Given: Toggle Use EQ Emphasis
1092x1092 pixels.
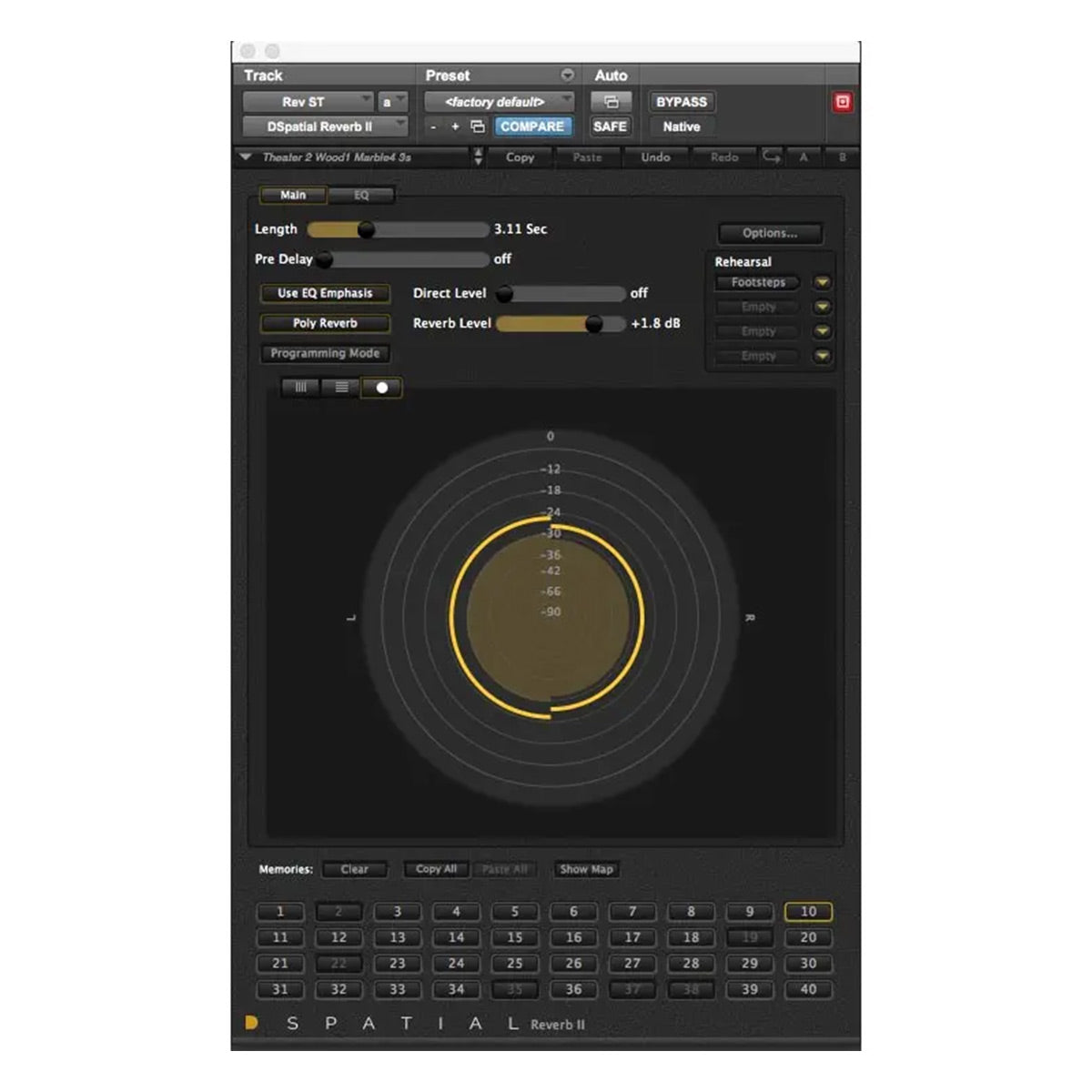Looking at the screenshot, I should (x=325, y=293).
